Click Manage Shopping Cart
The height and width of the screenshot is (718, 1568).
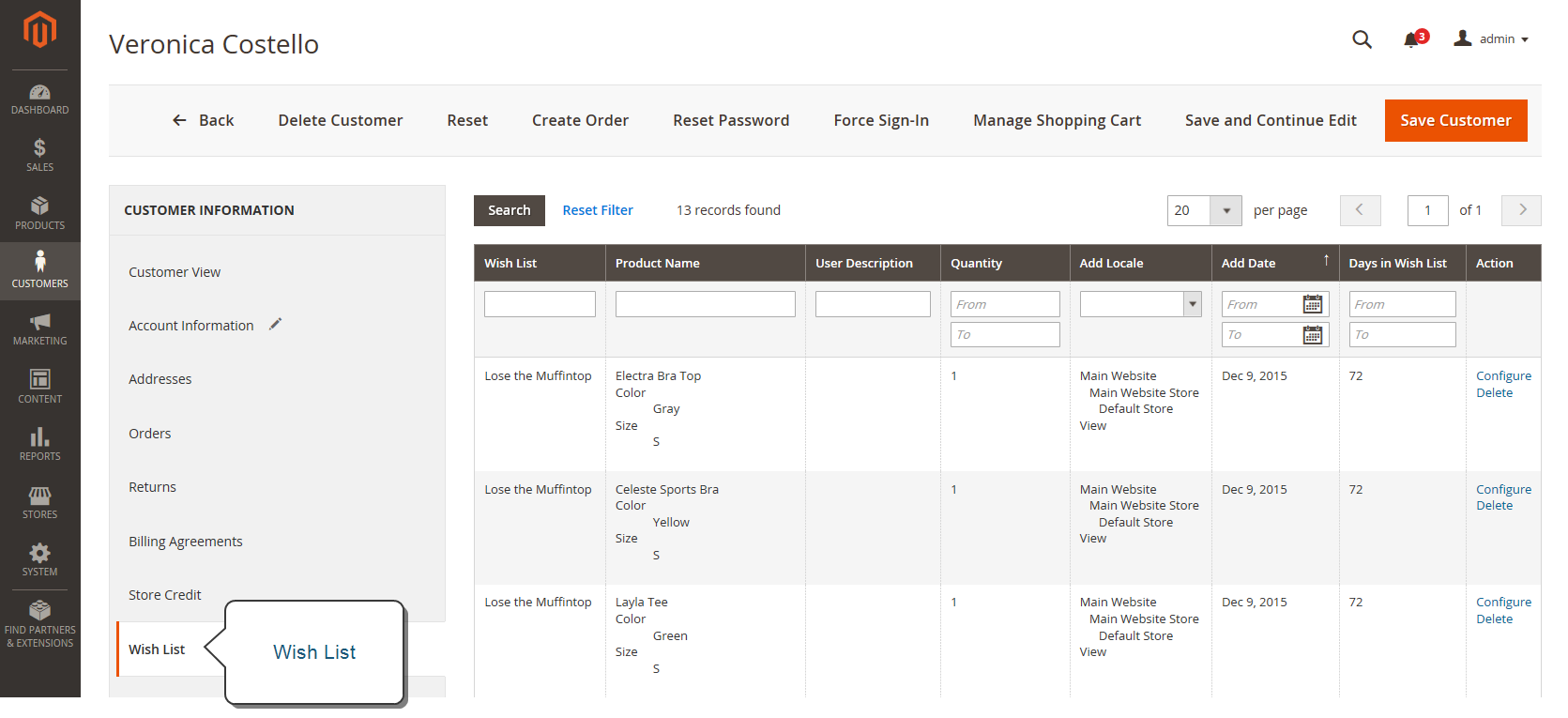[x=1057, y=120]
